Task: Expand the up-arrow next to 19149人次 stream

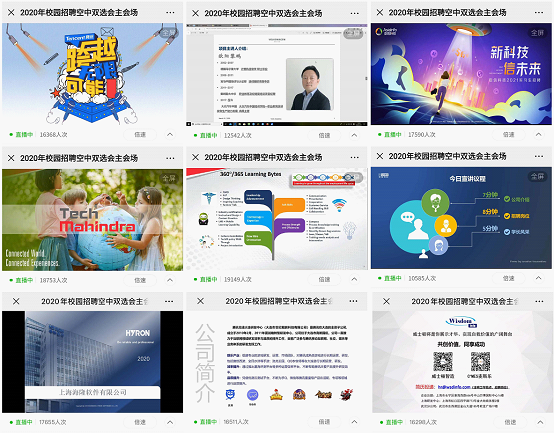Action: click(354, 279)
